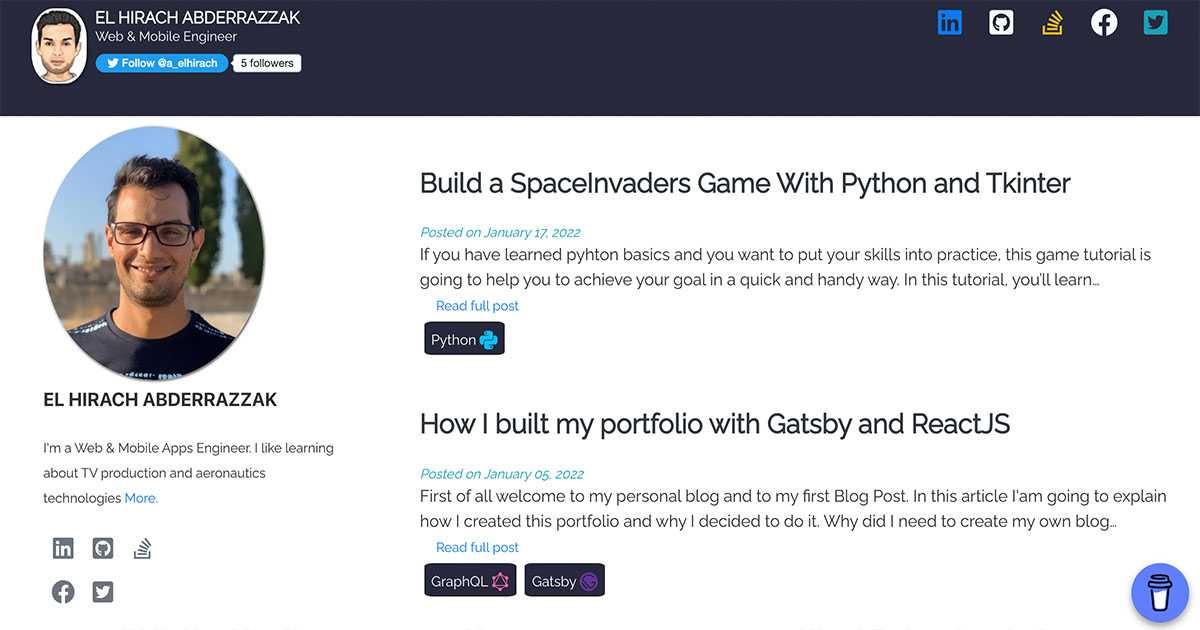Viewport: 1200px width, 630px height.
Task: Open the SpaceInvaders post Read full post link
Action: 477,306
